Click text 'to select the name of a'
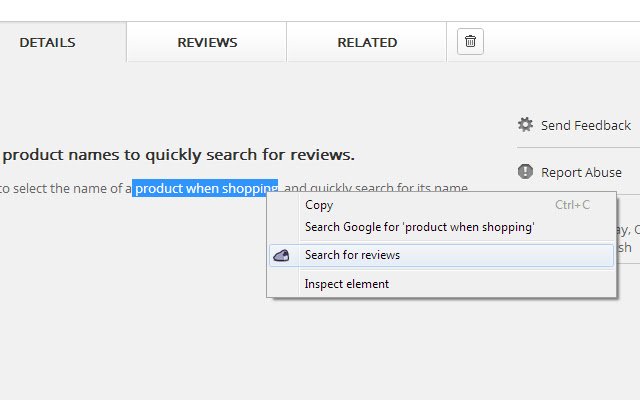This screenshot has height=400, width=640. click(65, 188)
